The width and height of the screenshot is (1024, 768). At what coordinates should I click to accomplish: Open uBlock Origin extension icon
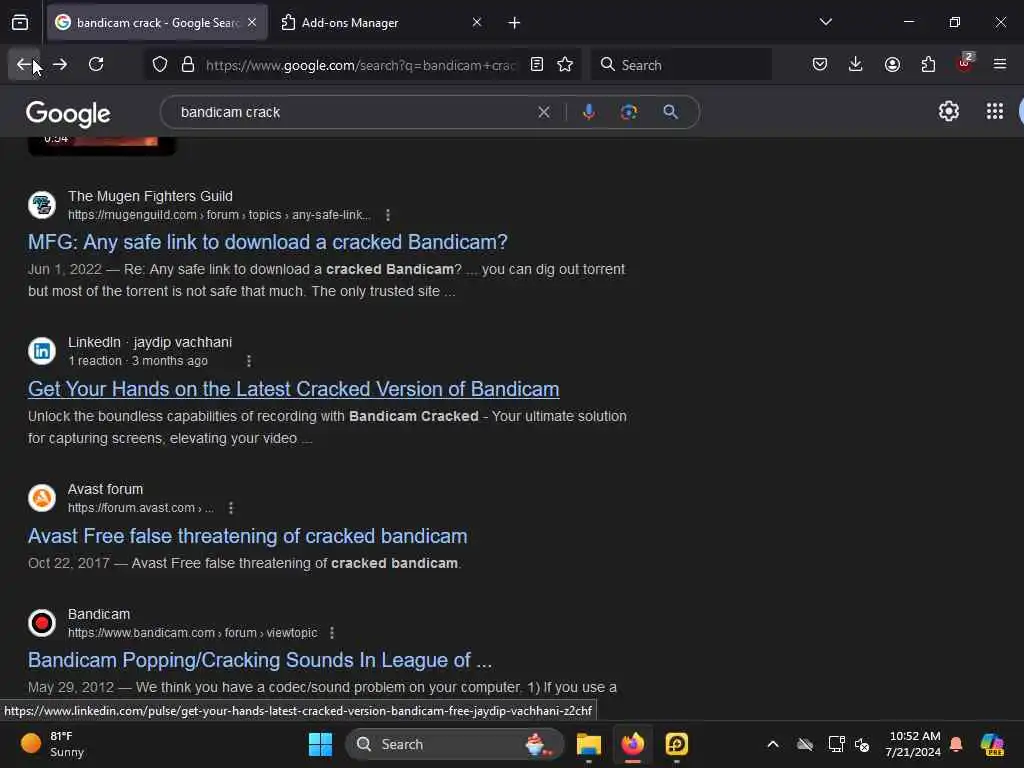pyautogui.click(x=965, y=63)
